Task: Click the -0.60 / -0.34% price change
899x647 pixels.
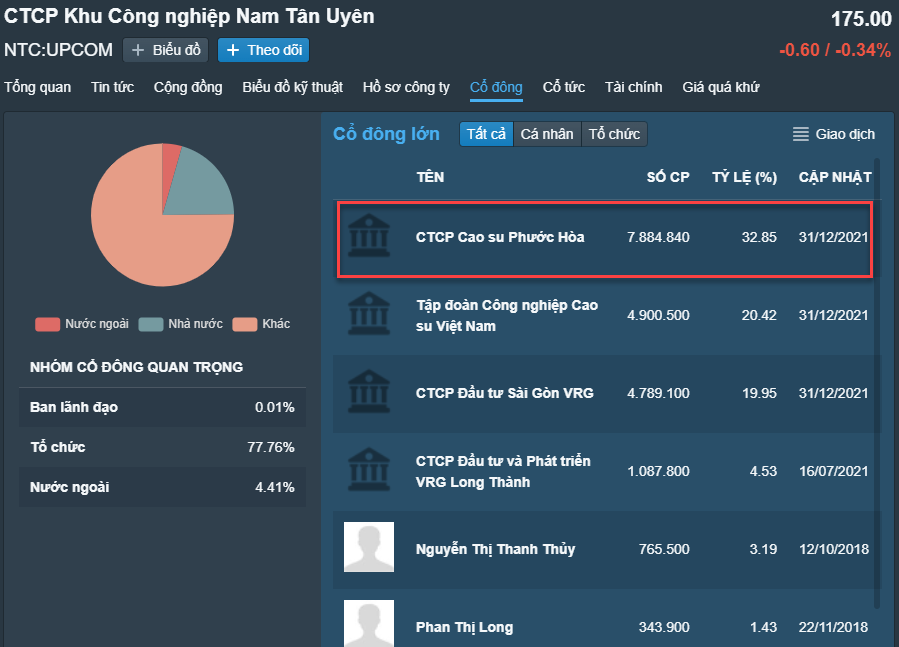Action: (835, 50)
